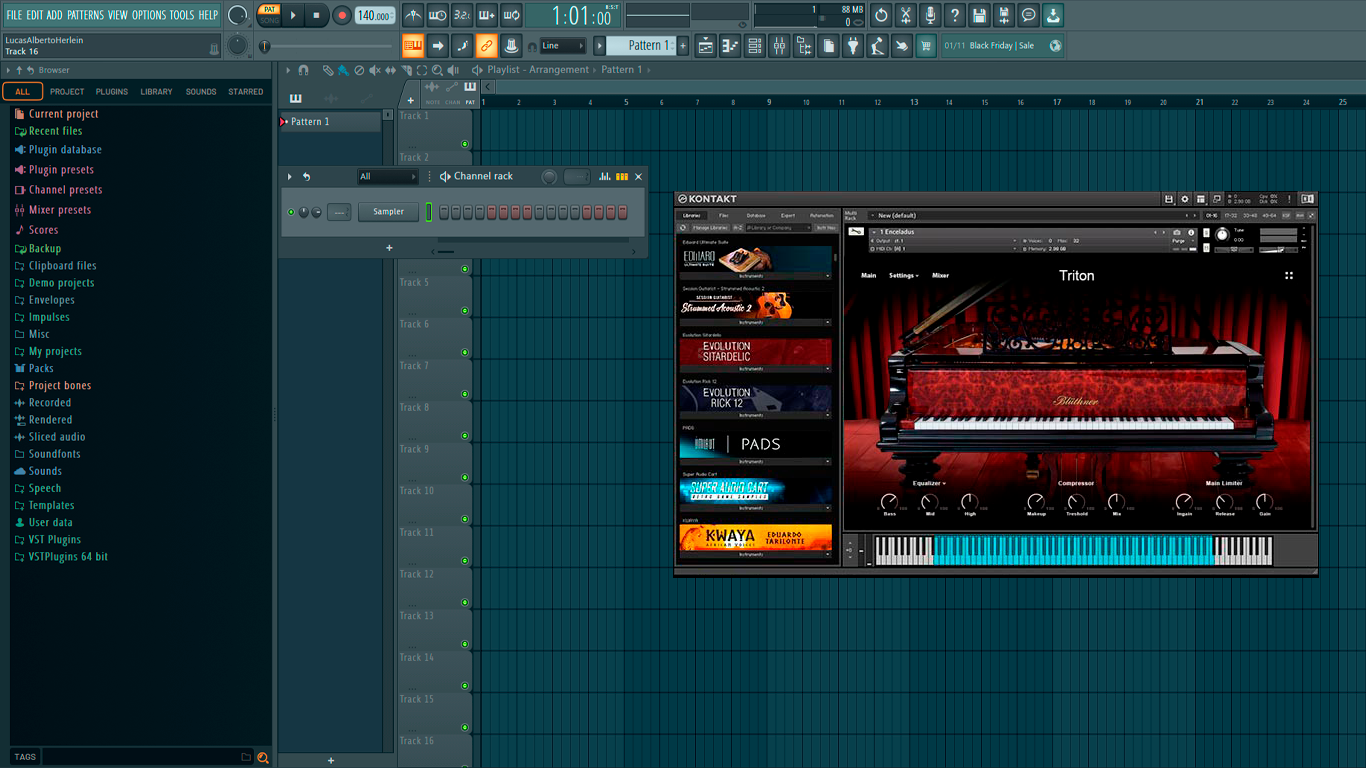Save the project with the floppy icon
This screenshot has height=768, width=1366.
pos(980,15)
